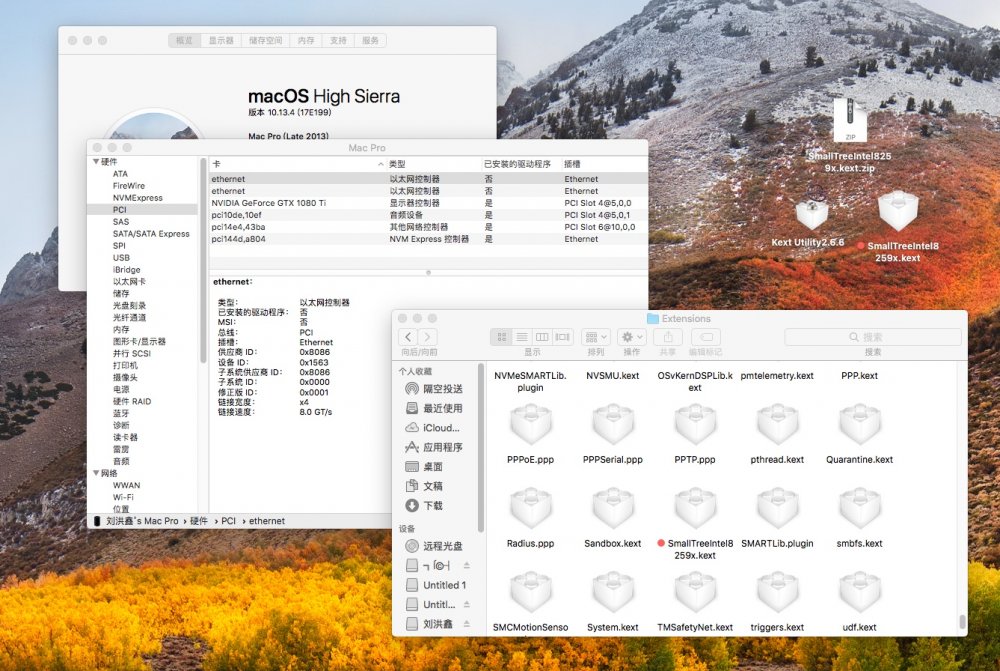The height and width of the screenshot is (671, 1000).
Task: Switch to 支持 tab in About This Mac
Action: point(338,40)
